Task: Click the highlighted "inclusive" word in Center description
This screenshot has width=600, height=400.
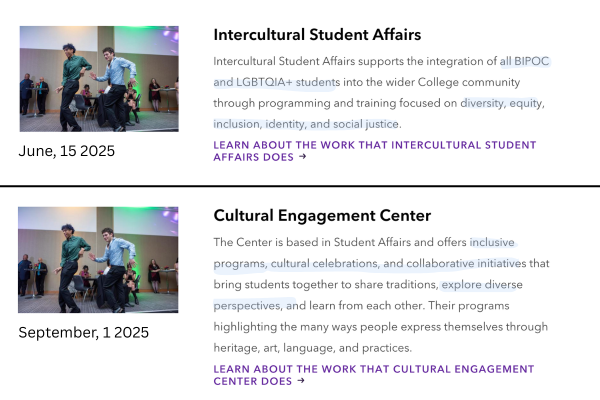Action: click(x=492, y=242)
